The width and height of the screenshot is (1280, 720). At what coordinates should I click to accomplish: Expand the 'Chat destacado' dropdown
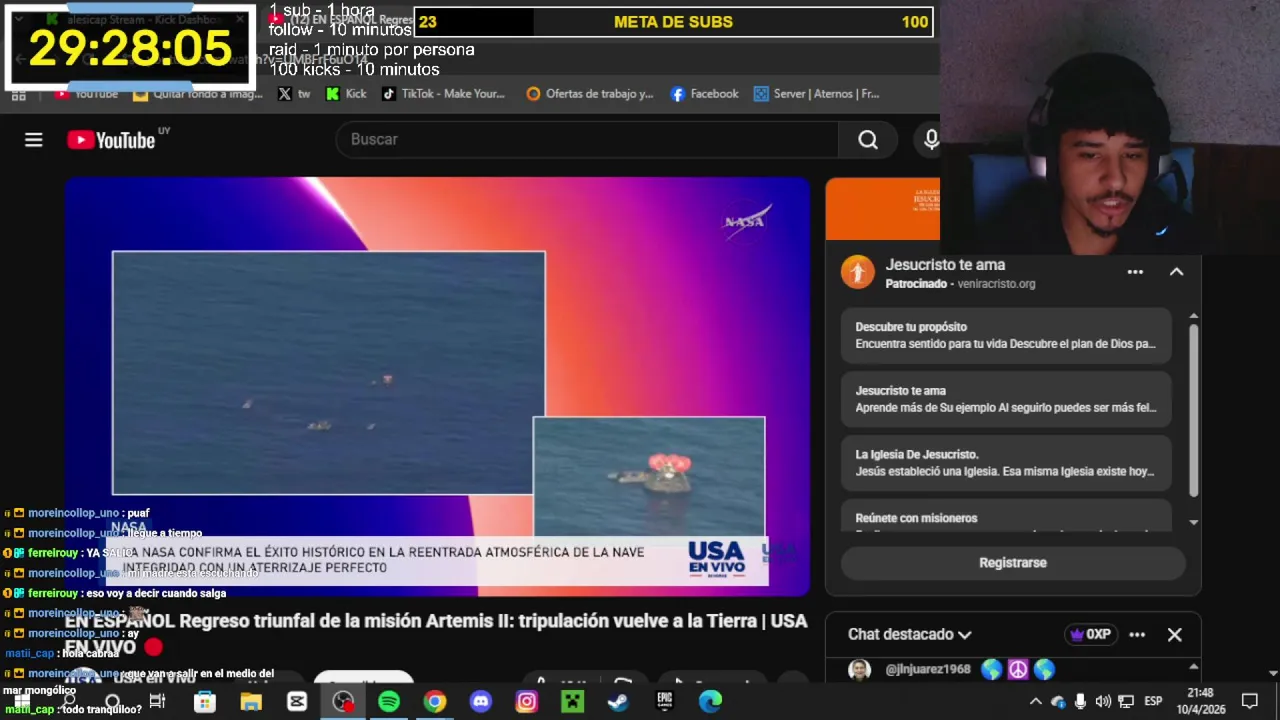pyautogui.click(x=909, y=634)
